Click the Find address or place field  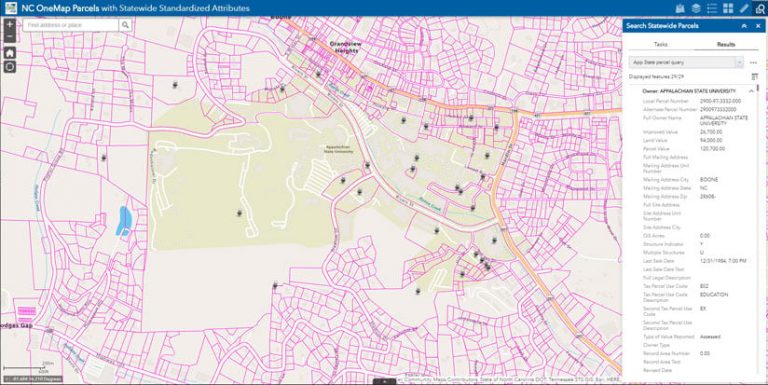(x=71, y=25)
